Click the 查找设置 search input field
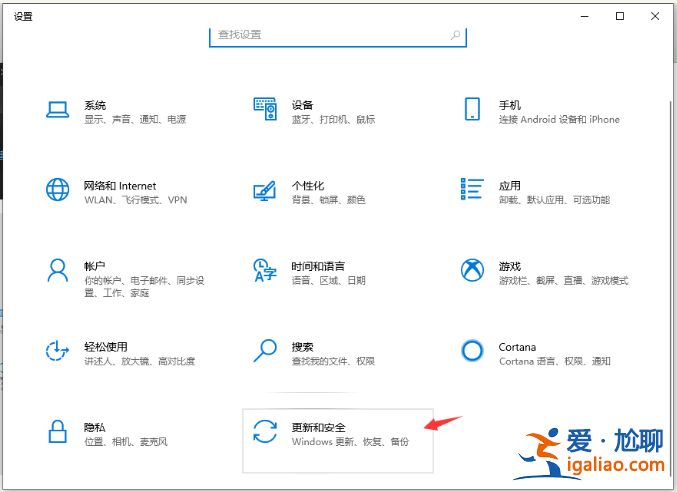677x492 pixels. click(330, 35)
